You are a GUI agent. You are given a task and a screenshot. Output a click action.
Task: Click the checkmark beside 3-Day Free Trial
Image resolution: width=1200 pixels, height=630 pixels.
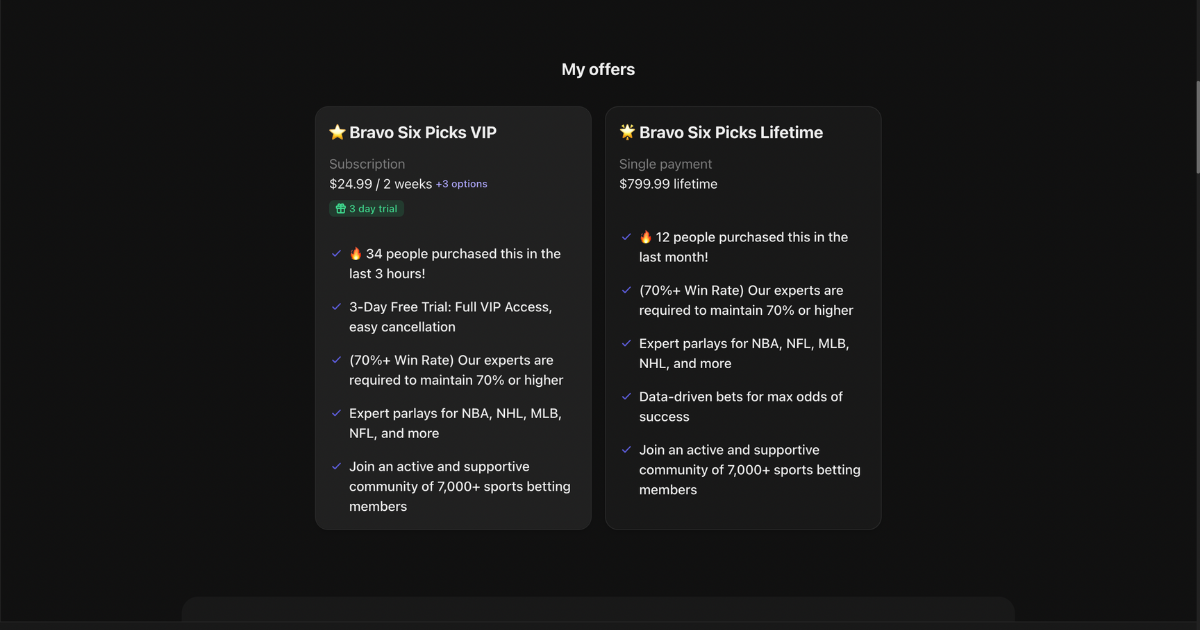point(335,307)
